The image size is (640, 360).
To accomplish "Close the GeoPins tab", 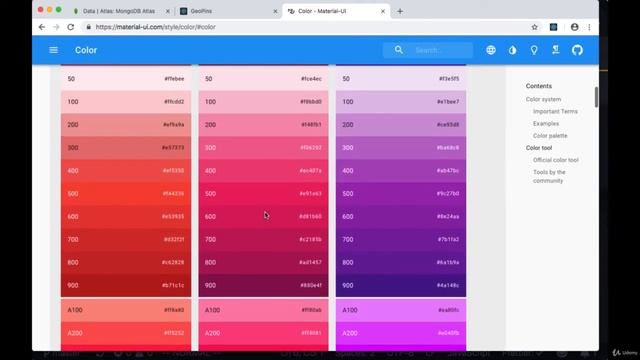I will click(x=275, y=11).
